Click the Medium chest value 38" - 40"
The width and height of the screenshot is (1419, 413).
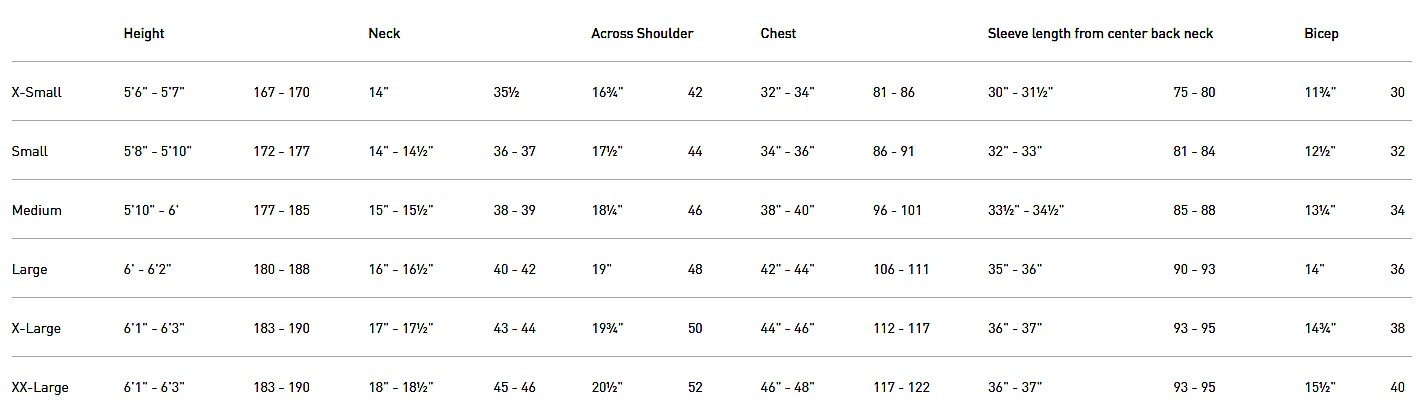click(x=788, y=210)
